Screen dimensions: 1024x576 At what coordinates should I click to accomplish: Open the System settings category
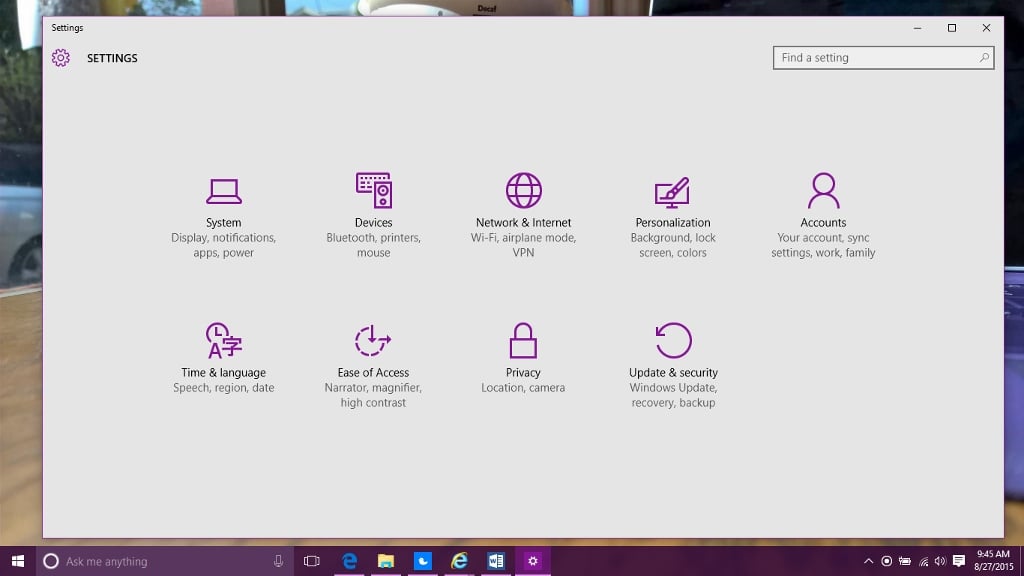pos(223,217)
